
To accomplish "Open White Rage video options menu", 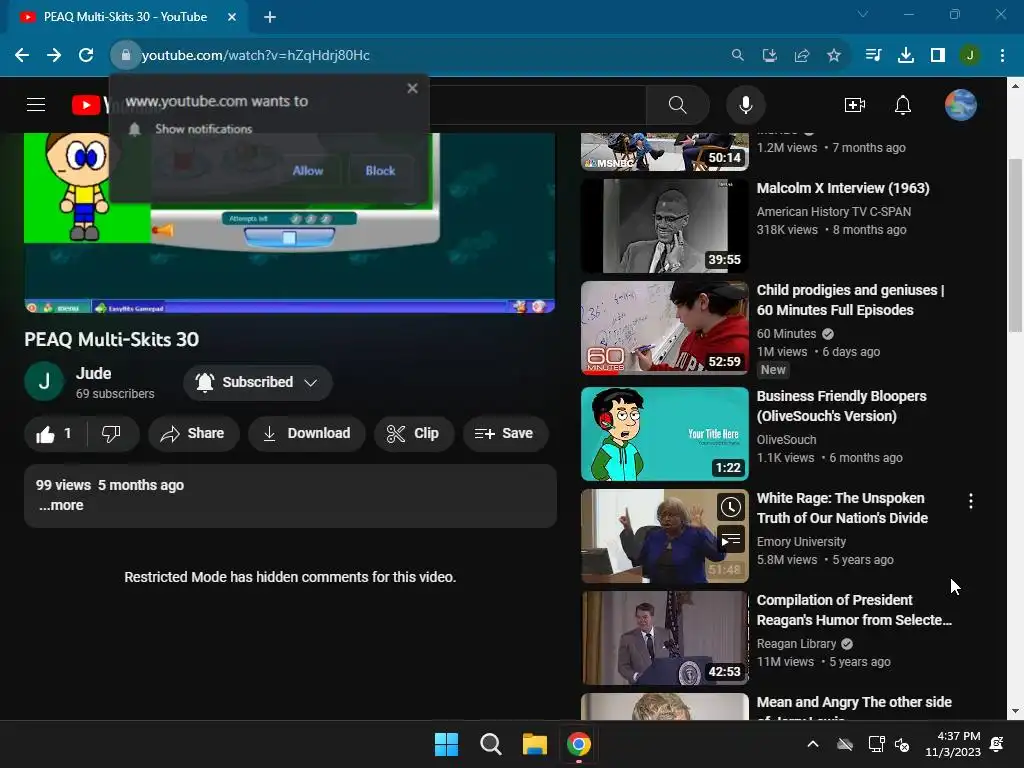I will pyautogui.click(x=971, y=501).
